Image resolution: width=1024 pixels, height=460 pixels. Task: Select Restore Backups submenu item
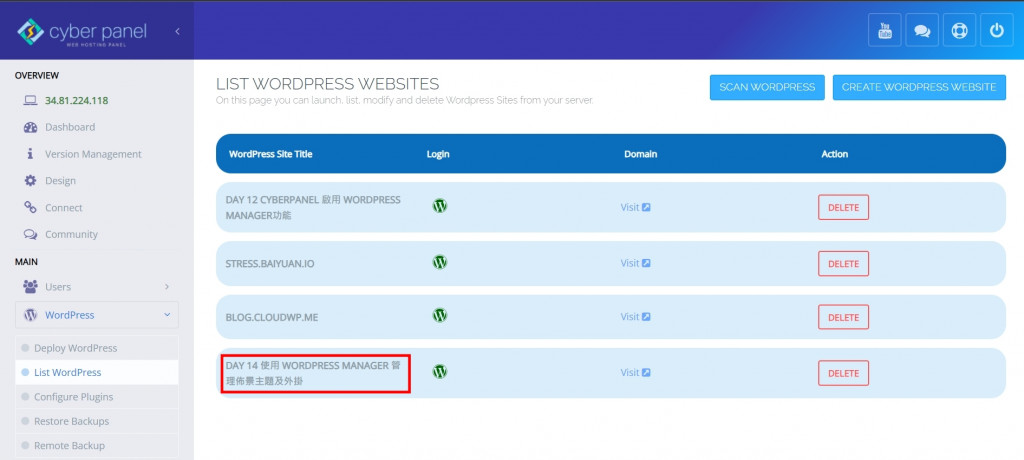tap(97, 421)
